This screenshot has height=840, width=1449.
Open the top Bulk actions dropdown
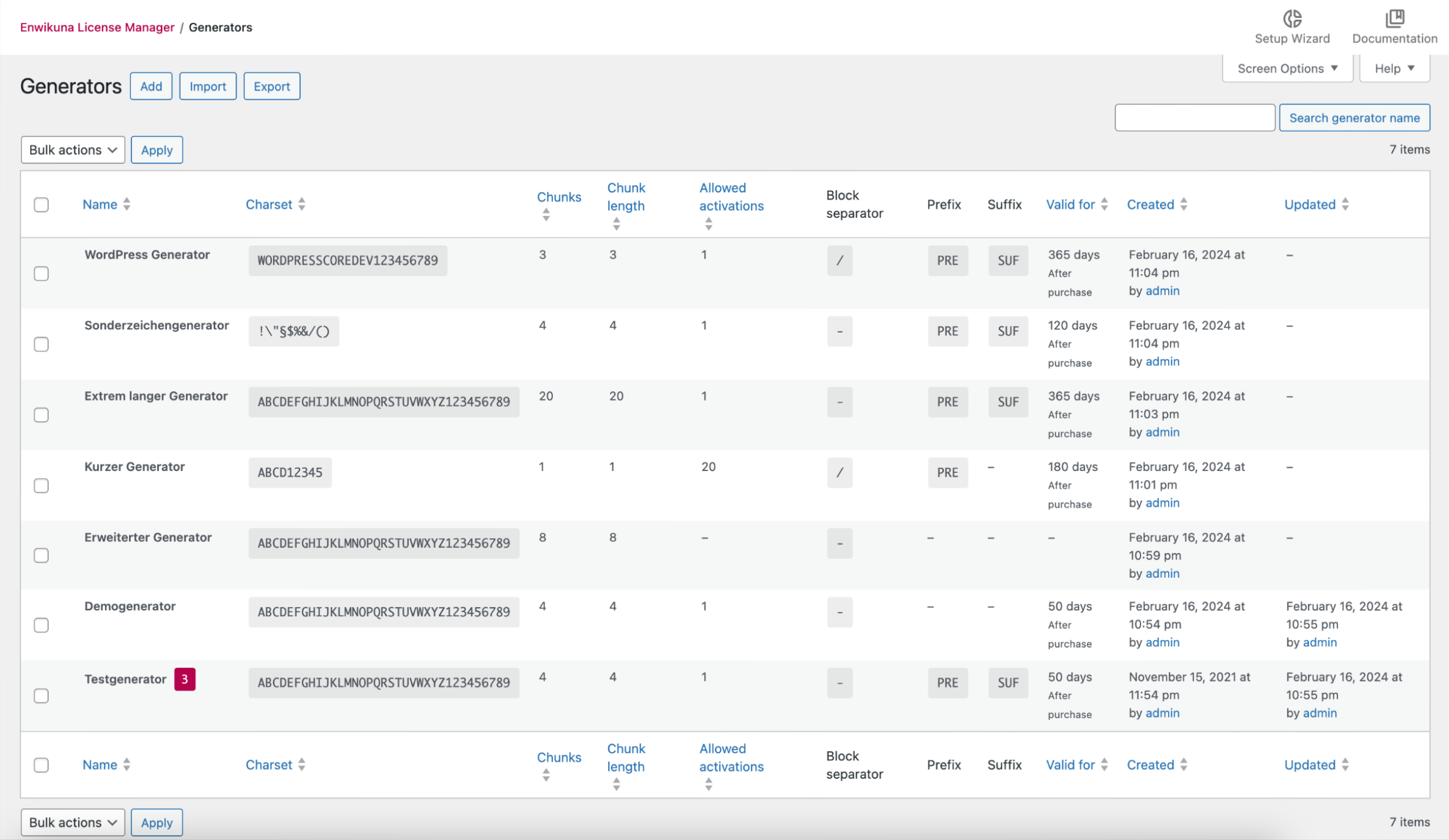73,150
